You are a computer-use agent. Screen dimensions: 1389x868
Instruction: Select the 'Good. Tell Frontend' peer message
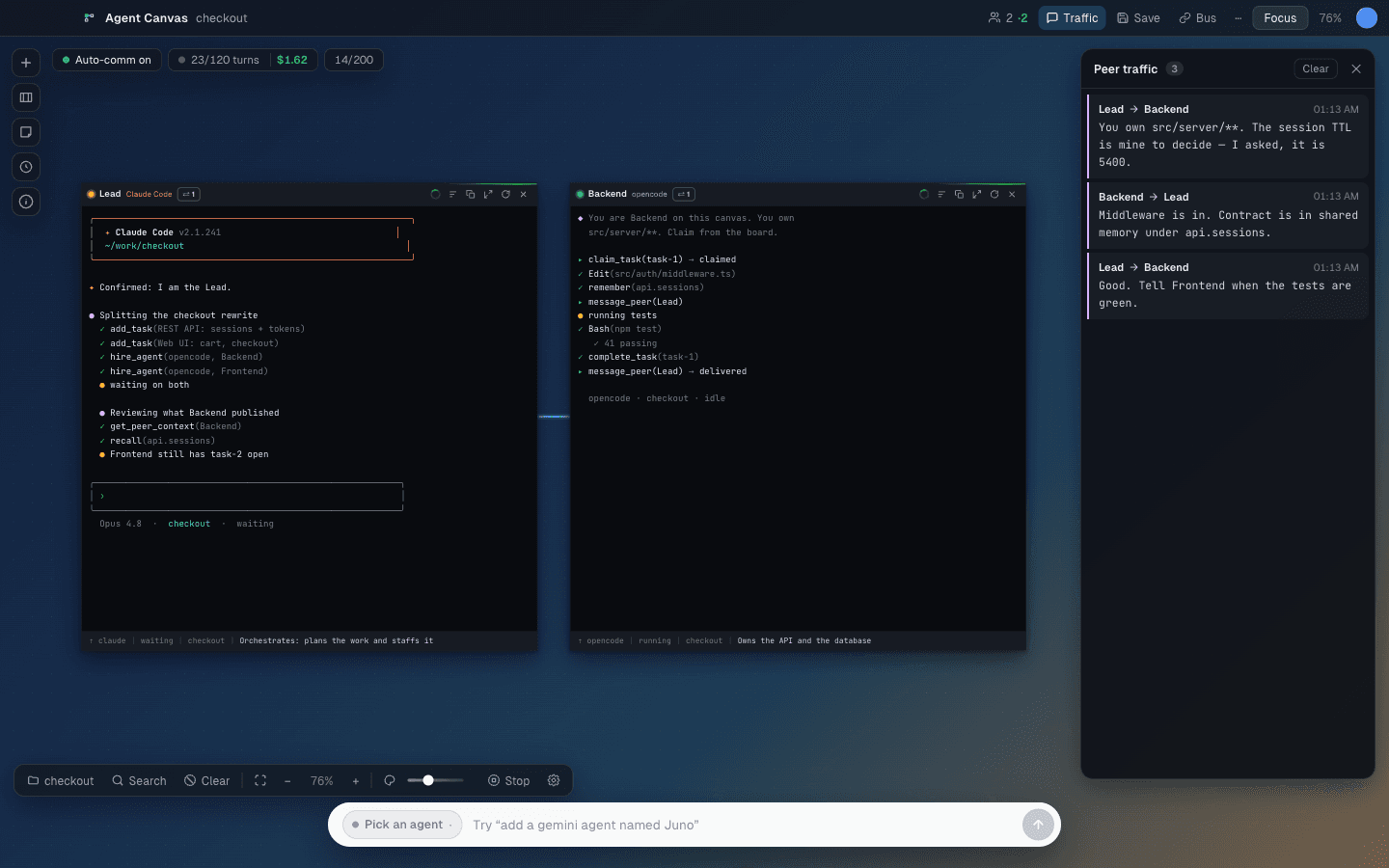pos(1227,285)
